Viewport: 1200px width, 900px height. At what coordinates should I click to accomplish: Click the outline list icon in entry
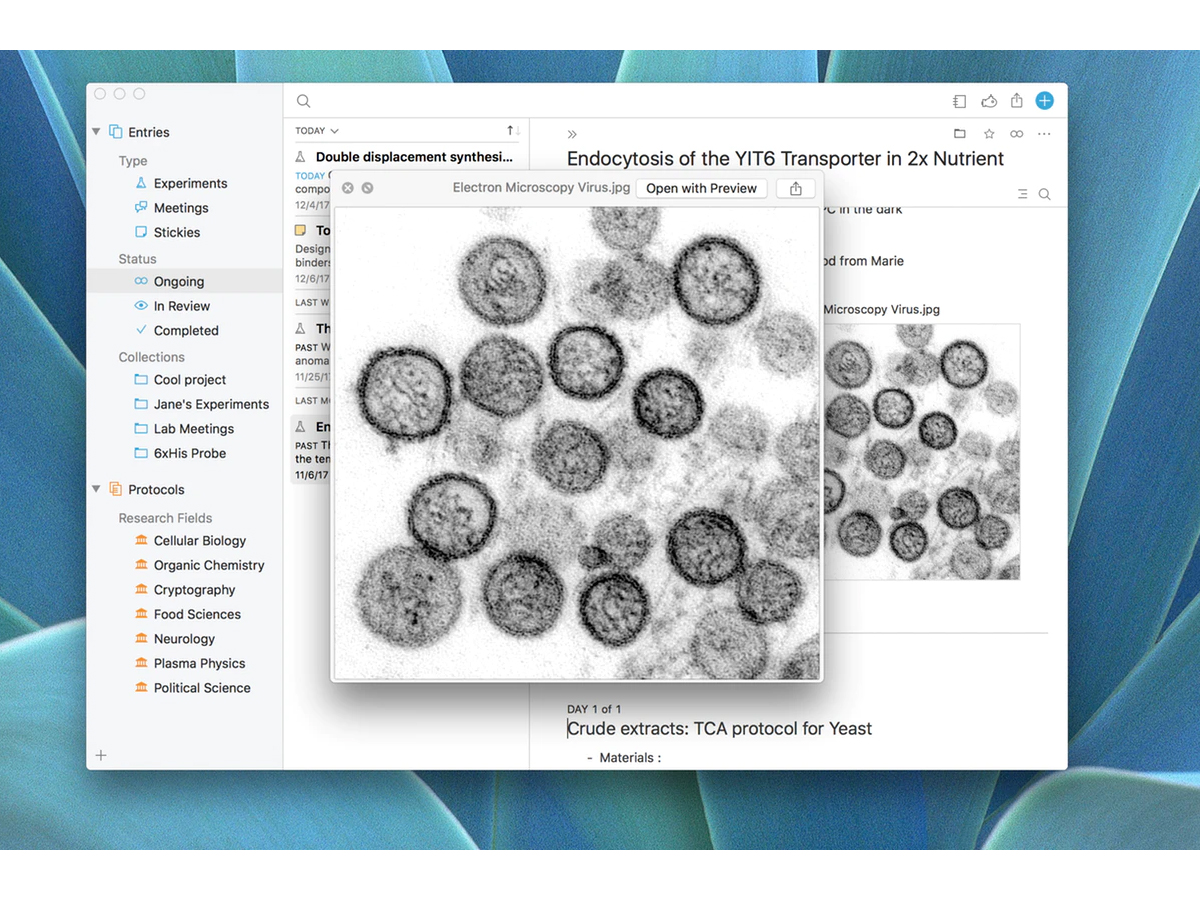1022,194
